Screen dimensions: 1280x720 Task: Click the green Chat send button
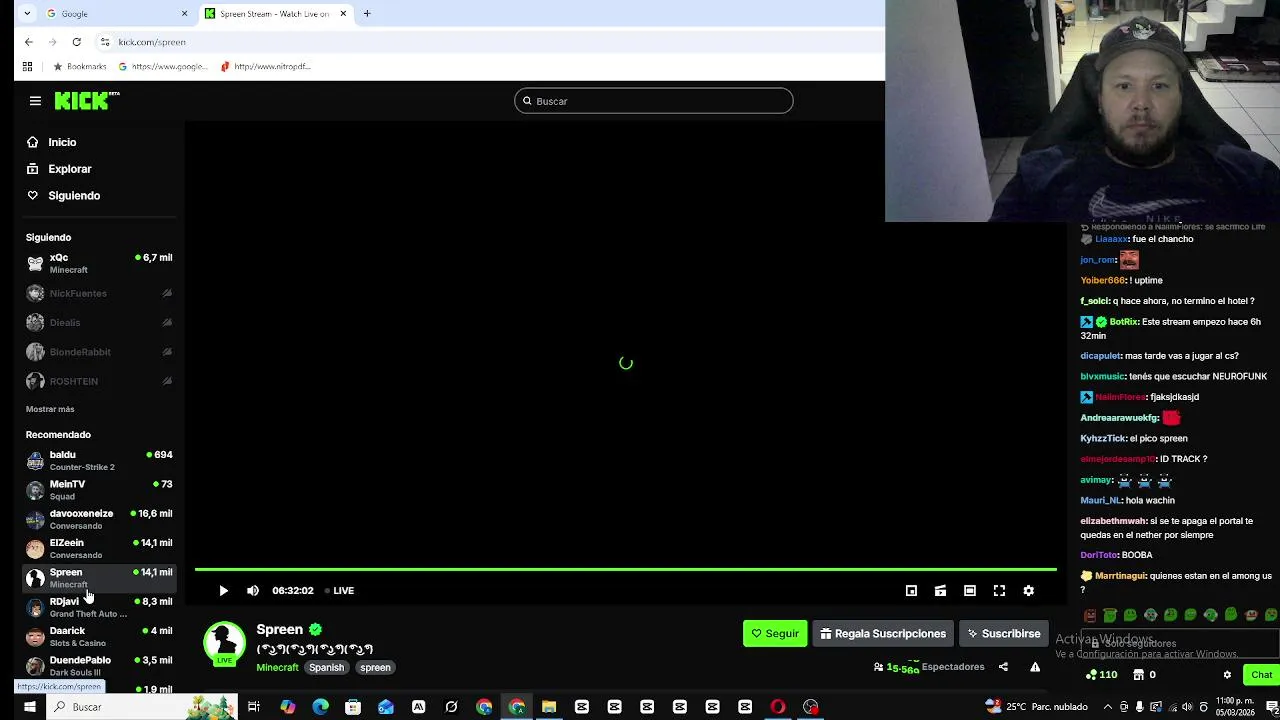[x=1261, y=675]
